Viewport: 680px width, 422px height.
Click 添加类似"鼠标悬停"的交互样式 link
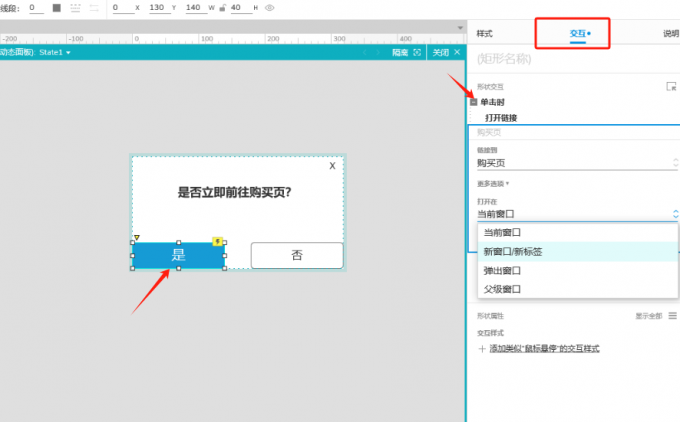pyautogui.click(x=543, y=348)
